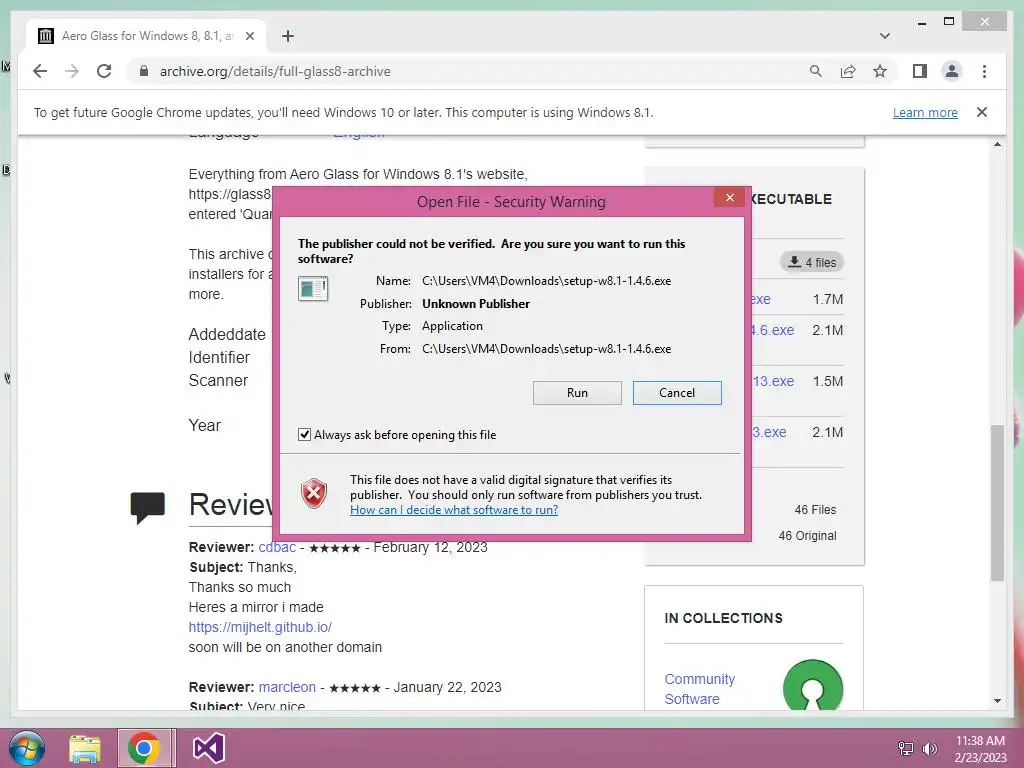Image resolution: width=1024 pixels, height=768 pixels.
Task: Click the Reviews speech bubble icon
Action: 148,507
